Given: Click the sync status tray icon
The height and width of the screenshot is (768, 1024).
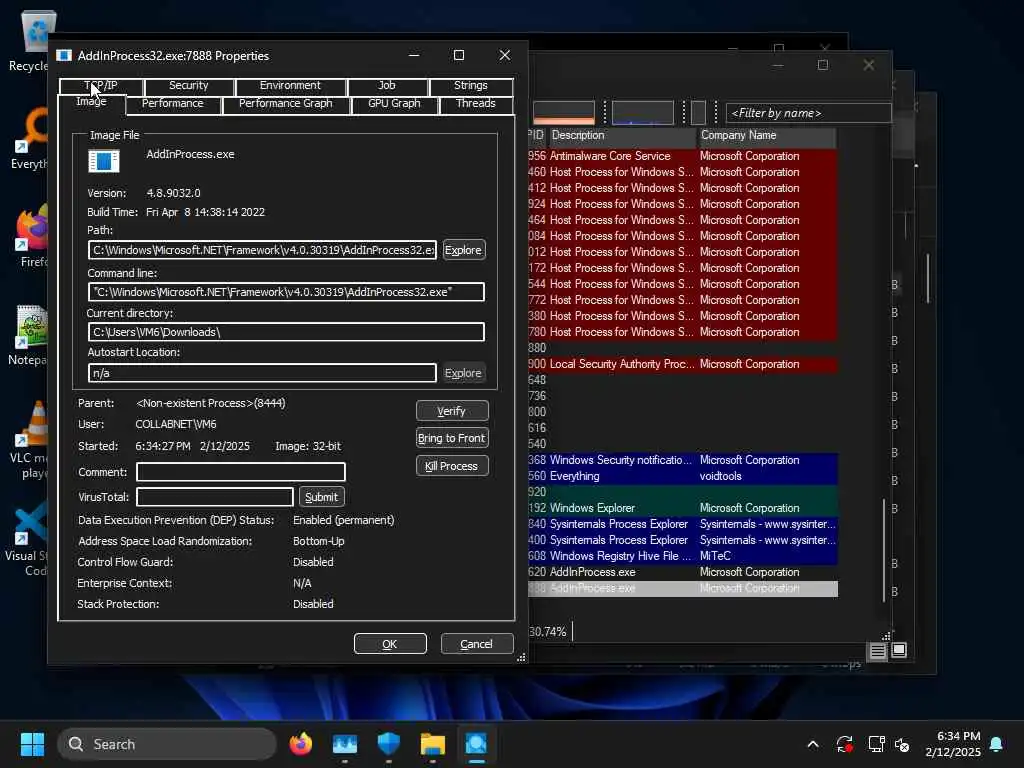Looking at the screenshot, I should click(844, 744).
